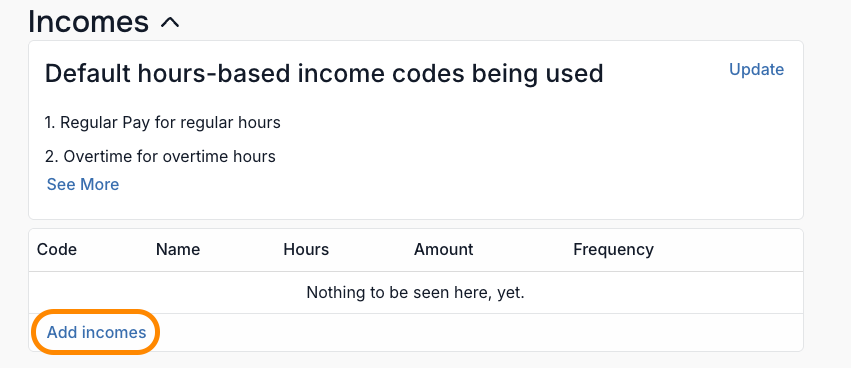Screen dimensions: 851x368
Task: Click the list number 2 before Overtime
Action: [x=51, y=157]
